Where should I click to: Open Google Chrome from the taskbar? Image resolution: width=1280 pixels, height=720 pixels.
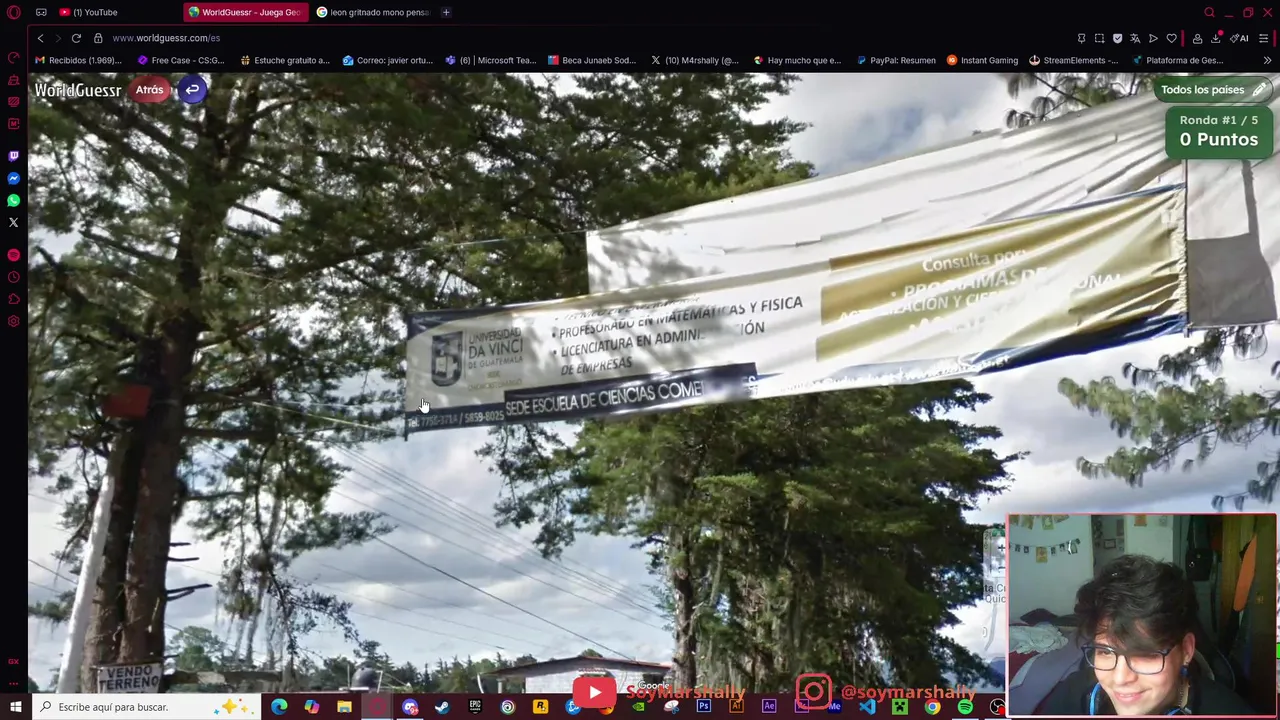[932, 707]
